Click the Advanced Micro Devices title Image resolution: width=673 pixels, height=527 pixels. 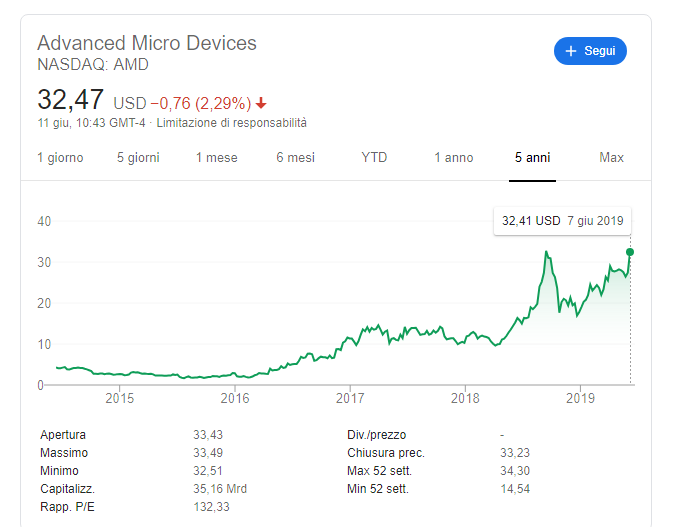point(147,43)
